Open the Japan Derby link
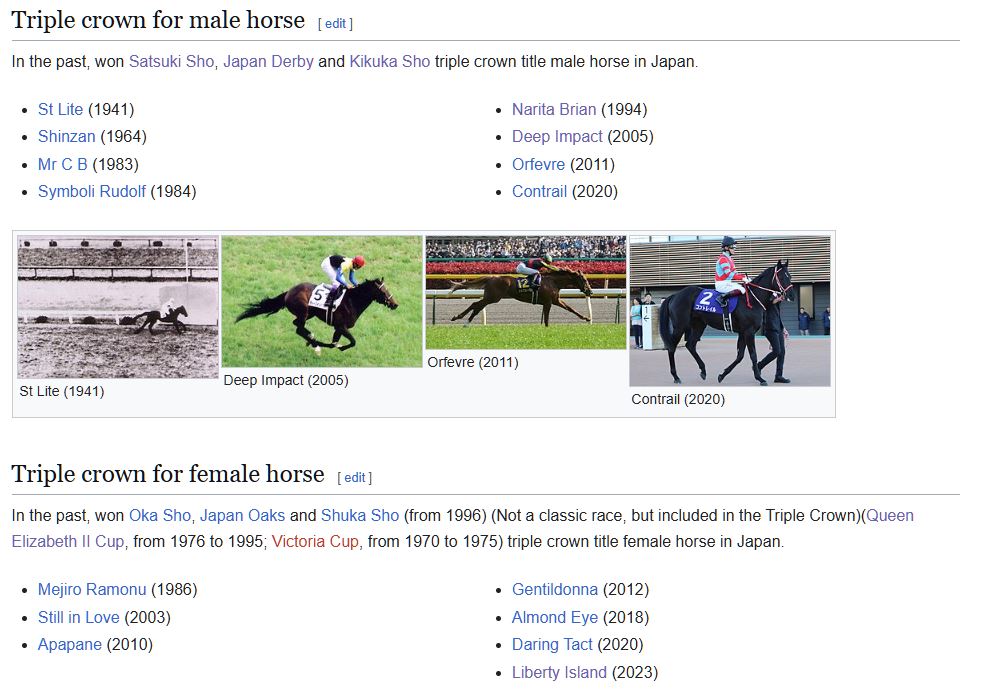The width and height of the screenshot is (983, 692). 268,61
